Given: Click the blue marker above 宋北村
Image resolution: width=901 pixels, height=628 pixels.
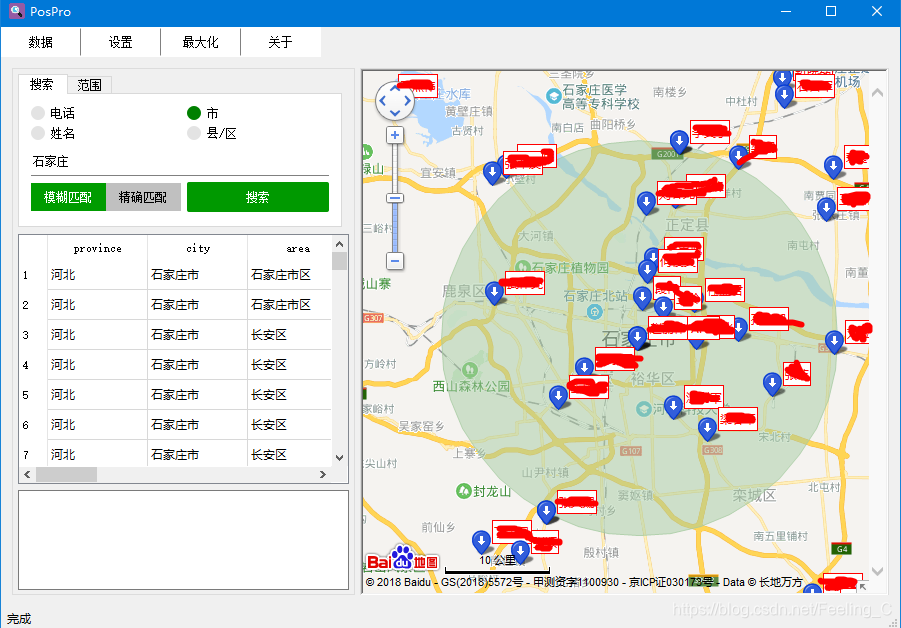Looking at the screenshot, I should 707,428.
